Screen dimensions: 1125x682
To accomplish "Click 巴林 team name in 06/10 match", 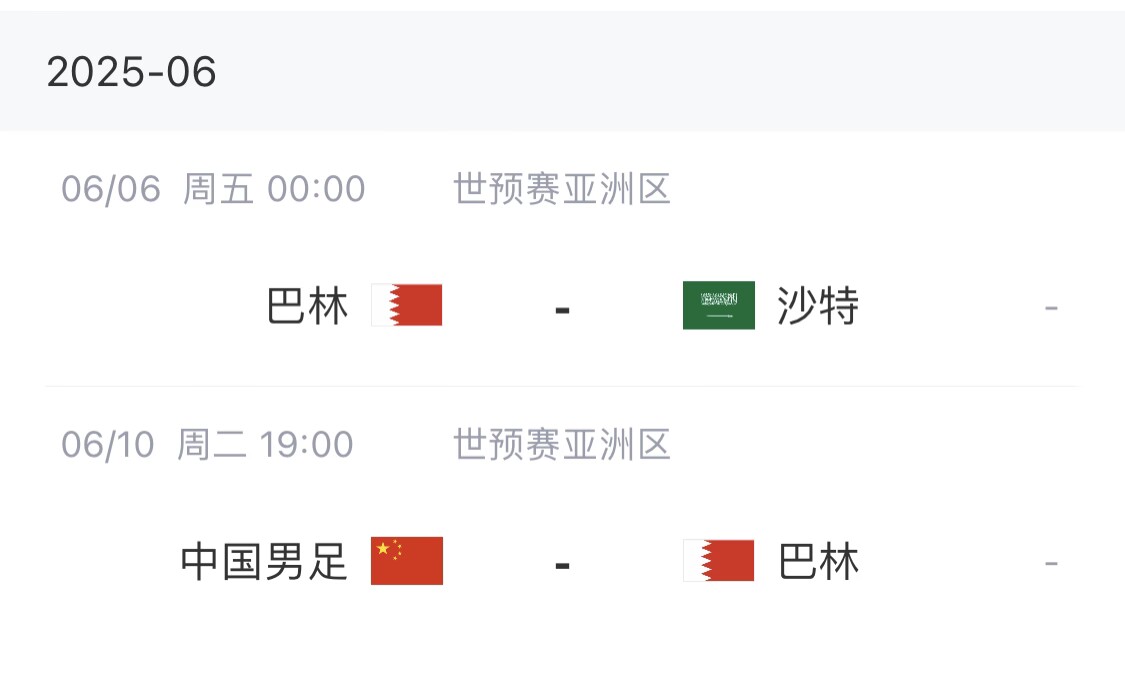I will [818, 562].
